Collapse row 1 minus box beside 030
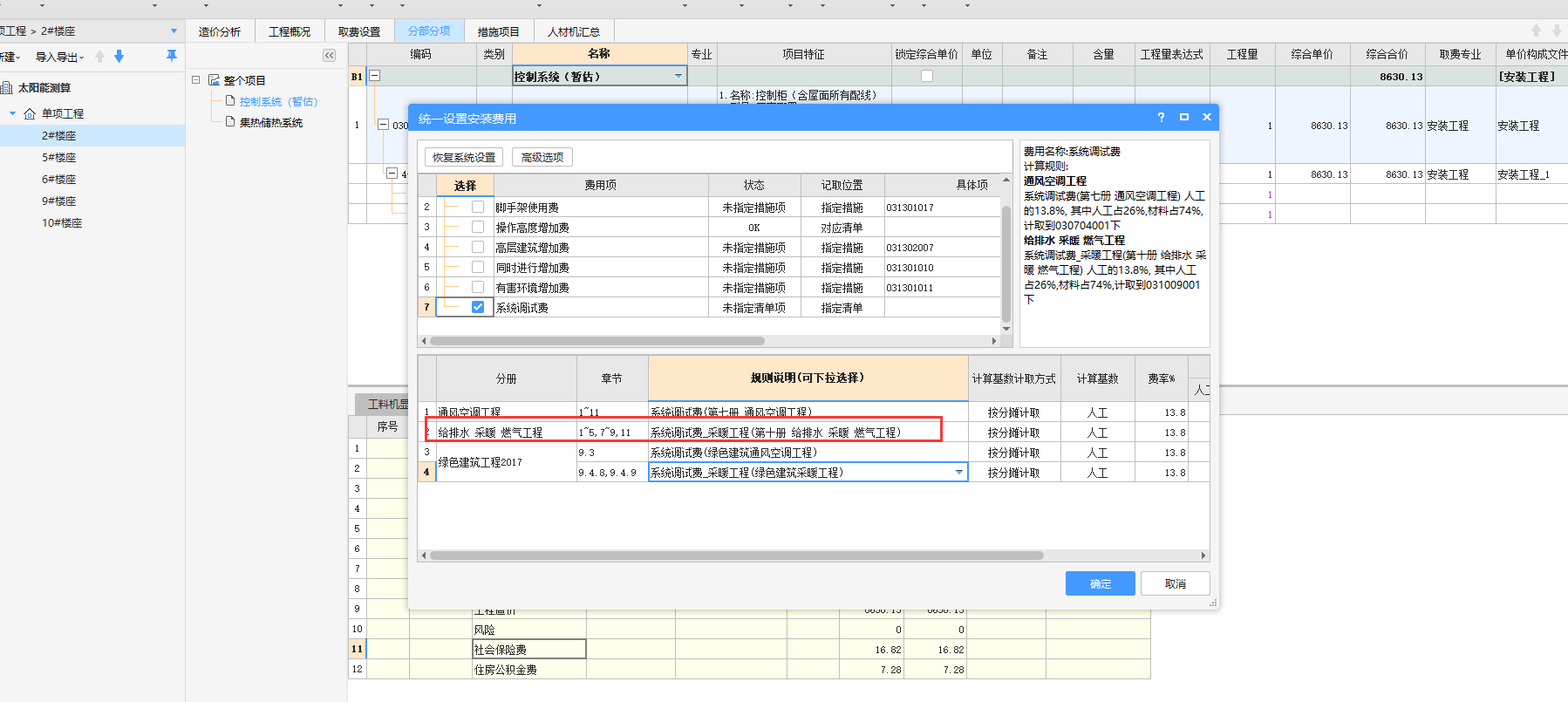1568x702 pixels. click(383, 125)
